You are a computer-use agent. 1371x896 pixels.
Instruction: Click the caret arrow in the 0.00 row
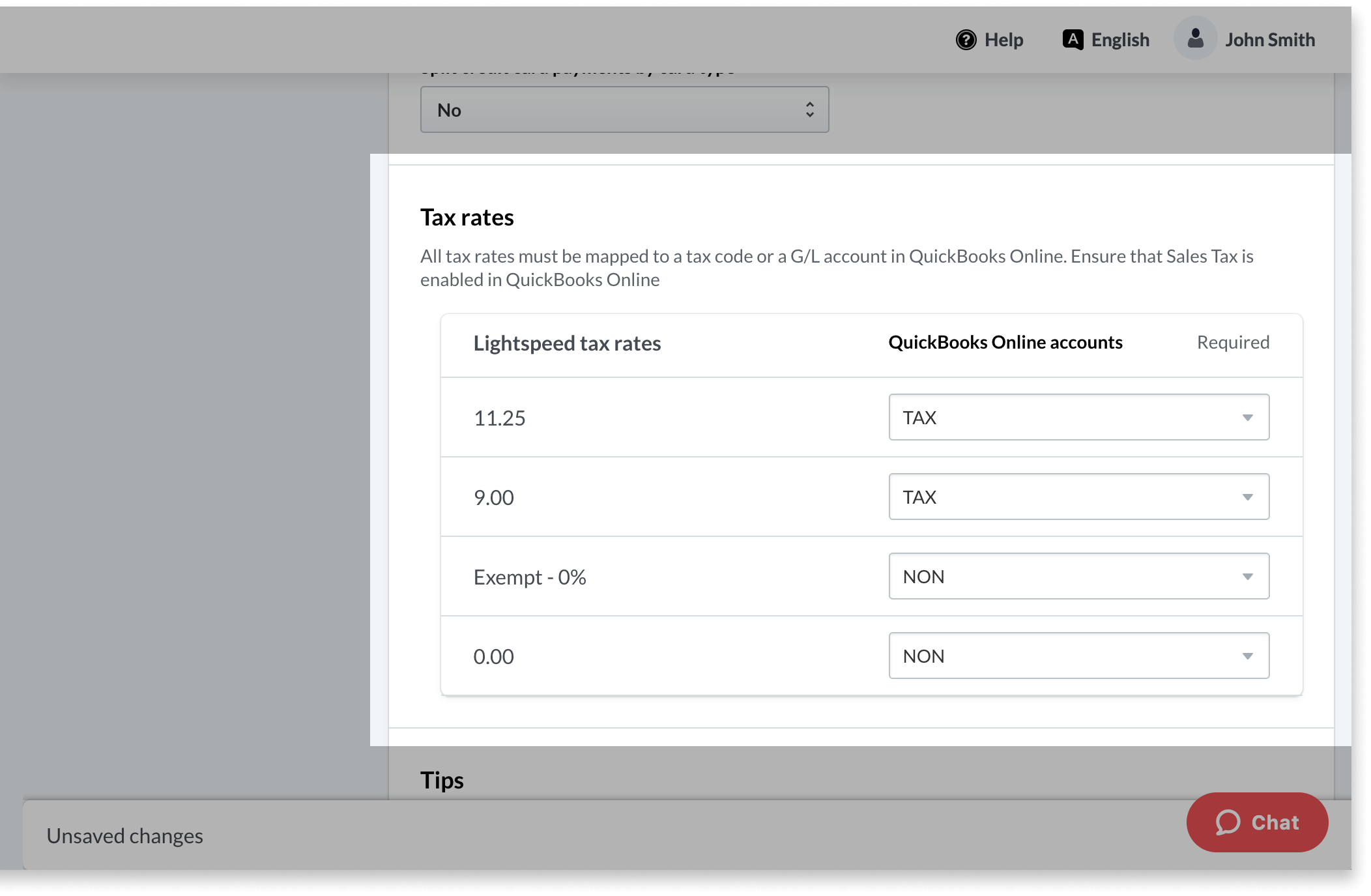(x=1247, y=656)
